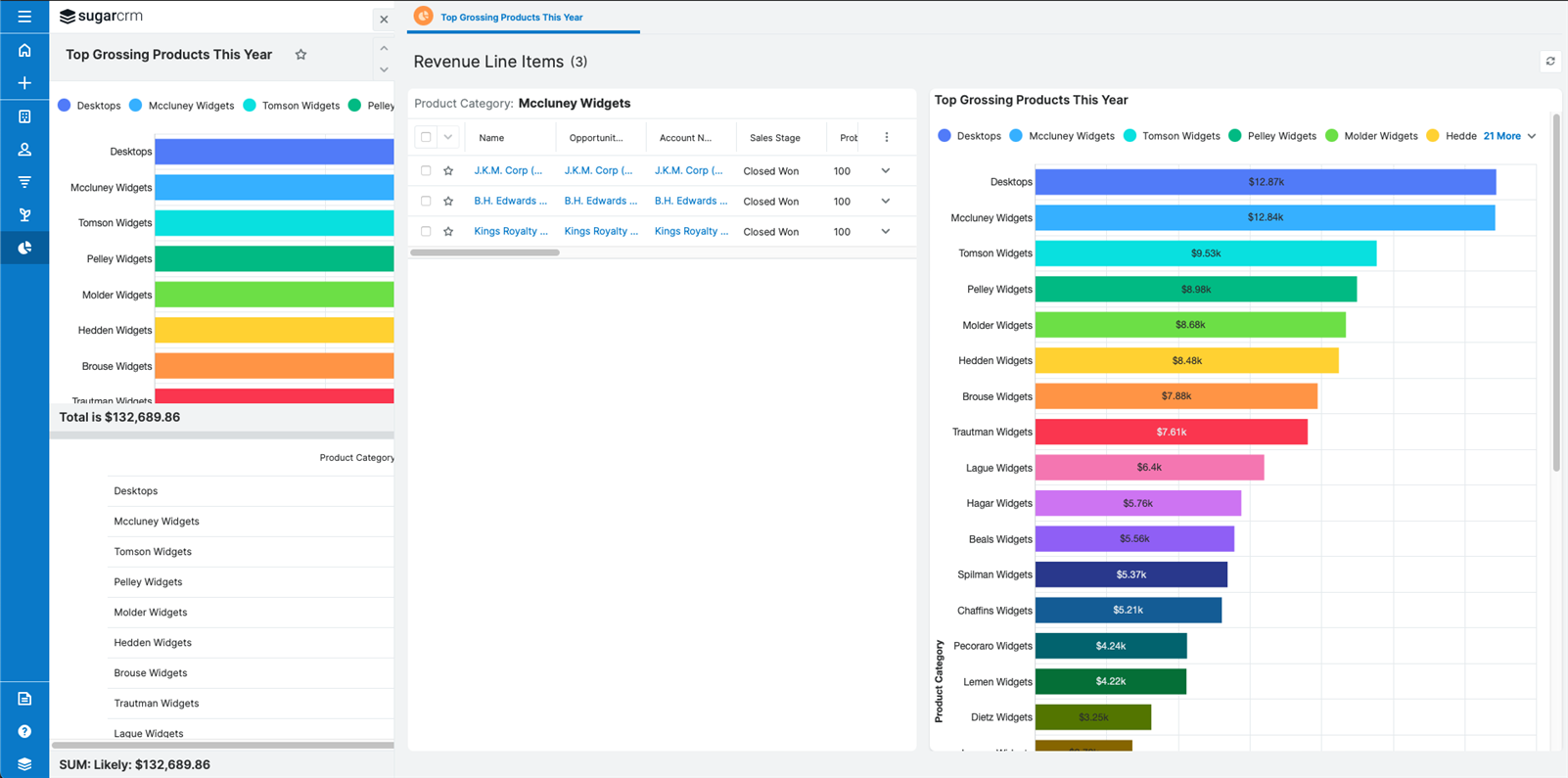This screenshot has height=778, width=1568.
Task: Click the help question mark icon
Action: click(24, 732)
